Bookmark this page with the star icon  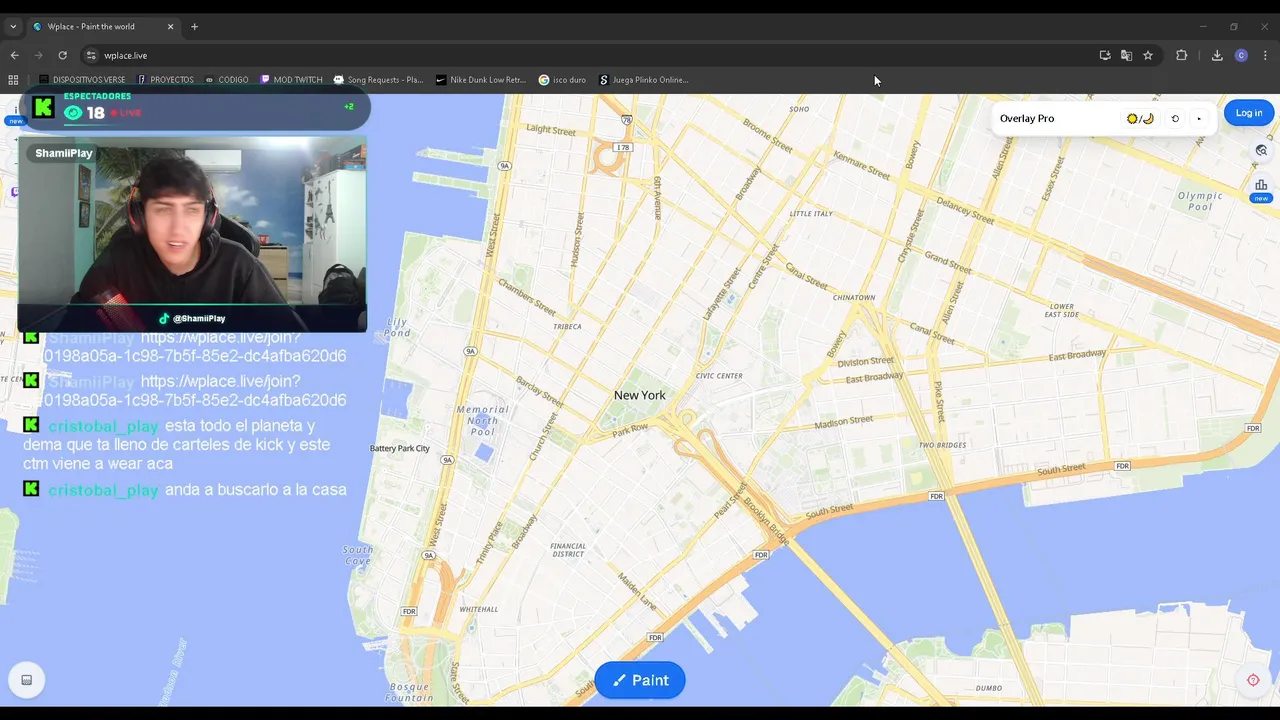(1148, 55)
